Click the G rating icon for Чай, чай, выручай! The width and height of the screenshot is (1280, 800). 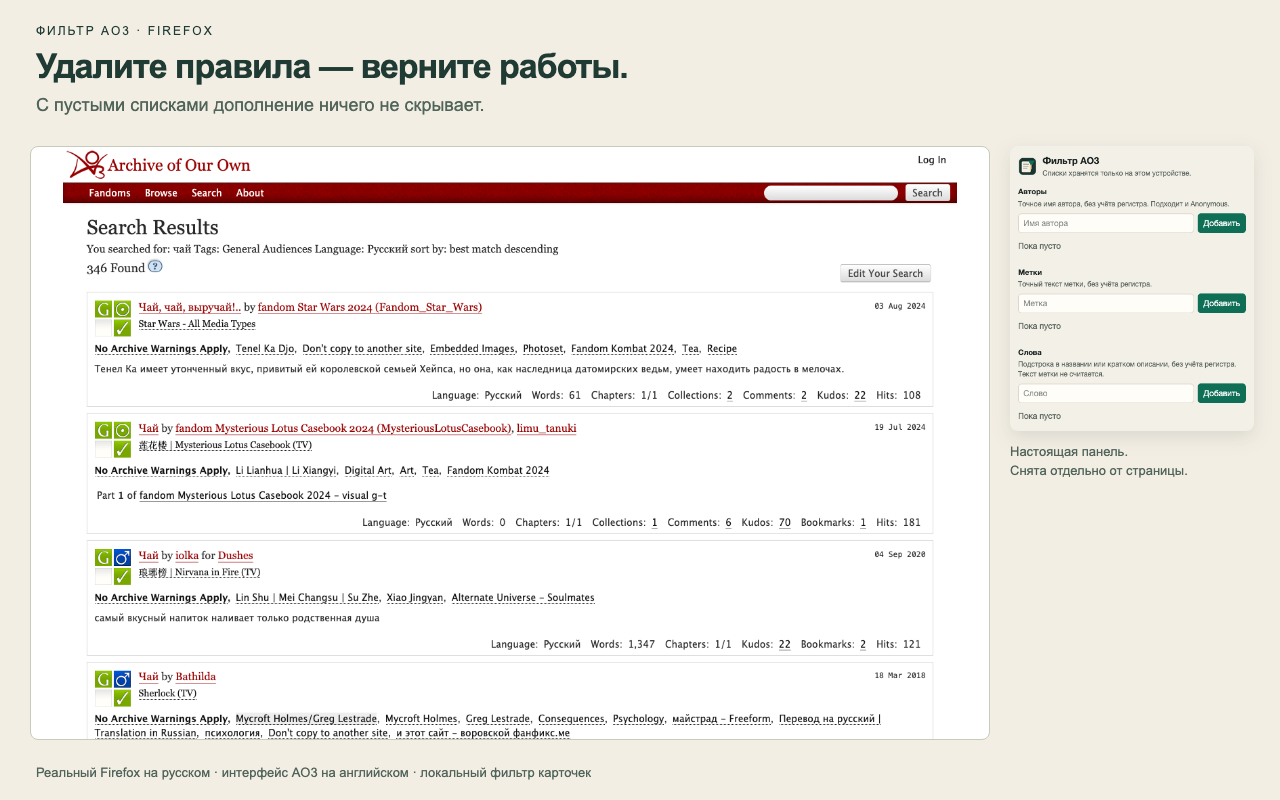click(x=104, y=309)
